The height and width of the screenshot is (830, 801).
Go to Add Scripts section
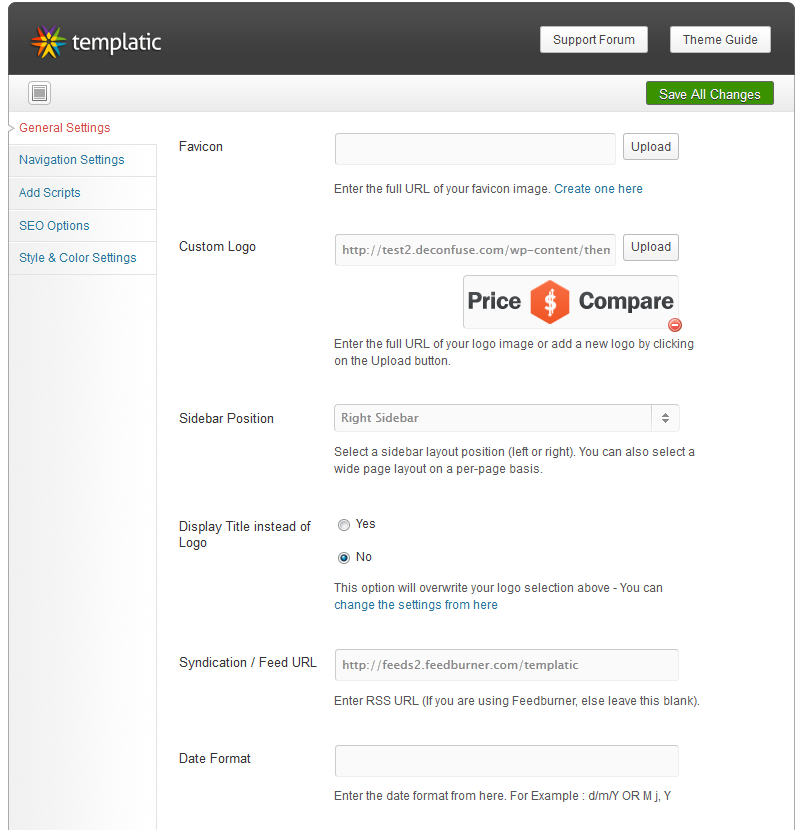(50, 193)
